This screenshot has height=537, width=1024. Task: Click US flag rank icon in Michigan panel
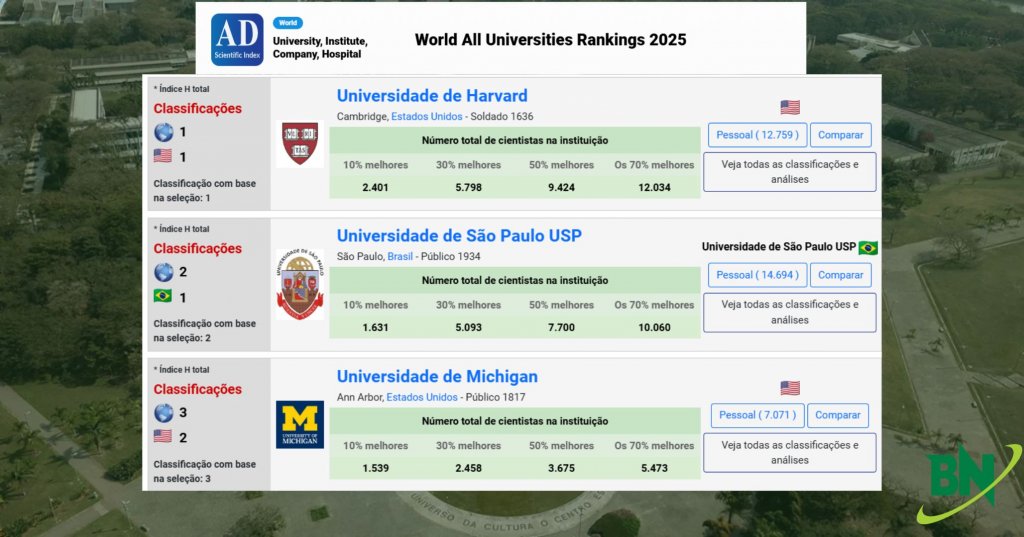[x=163, y=436]
